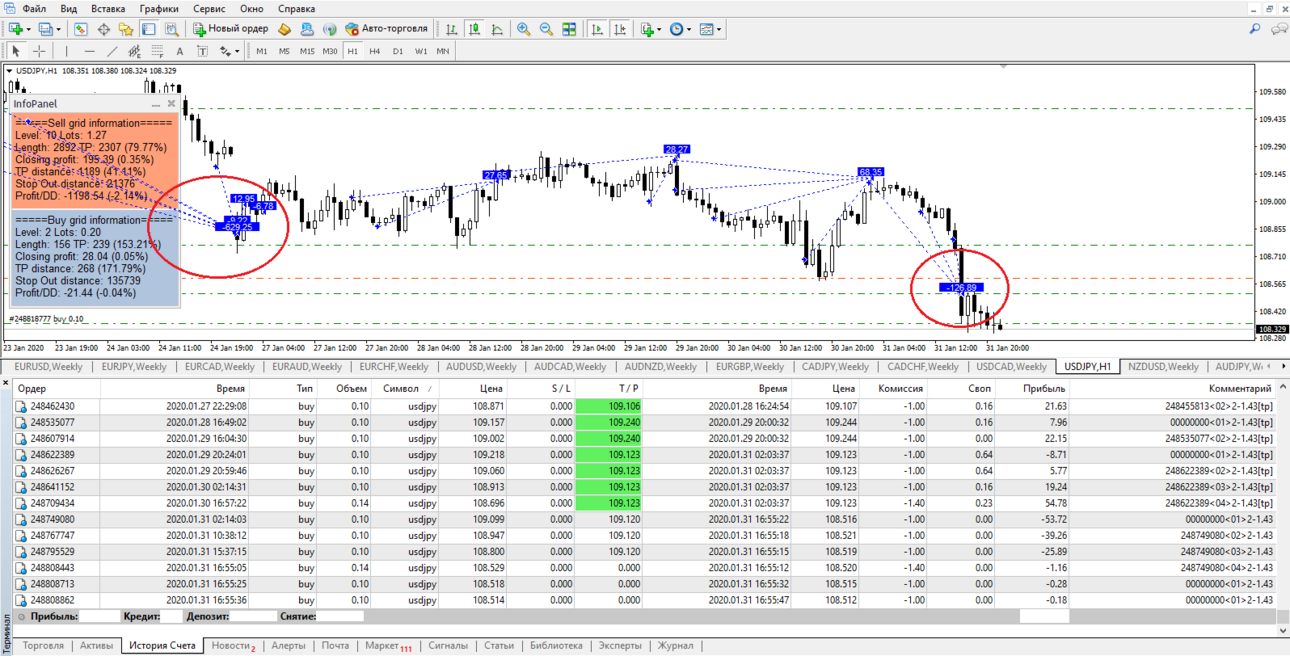Open the Файл menu
Screen dimensions: 1290x656
click(x=34, y=8)
